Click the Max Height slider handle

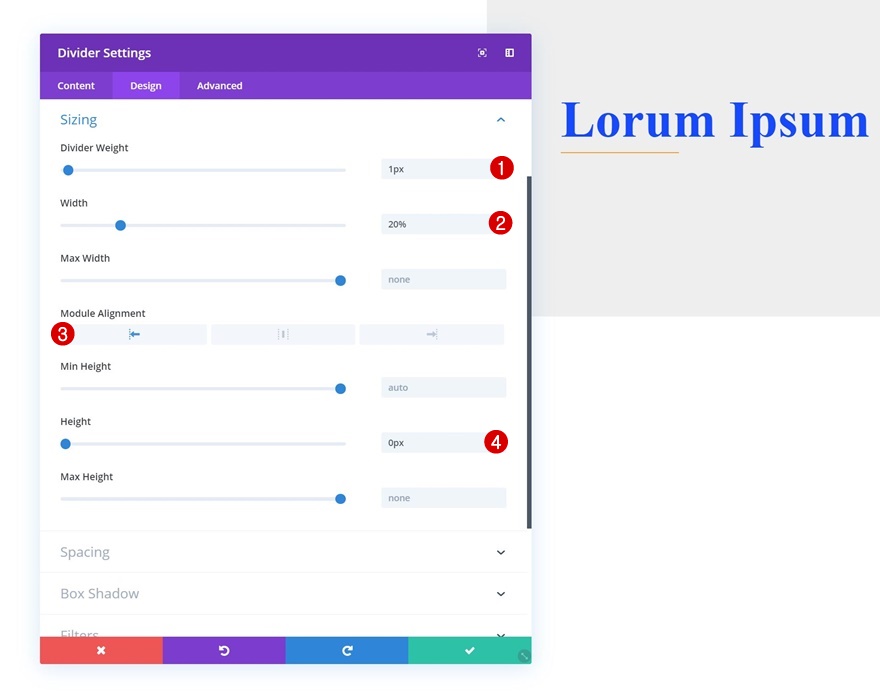pyautogui.click(x=340, y=499)
